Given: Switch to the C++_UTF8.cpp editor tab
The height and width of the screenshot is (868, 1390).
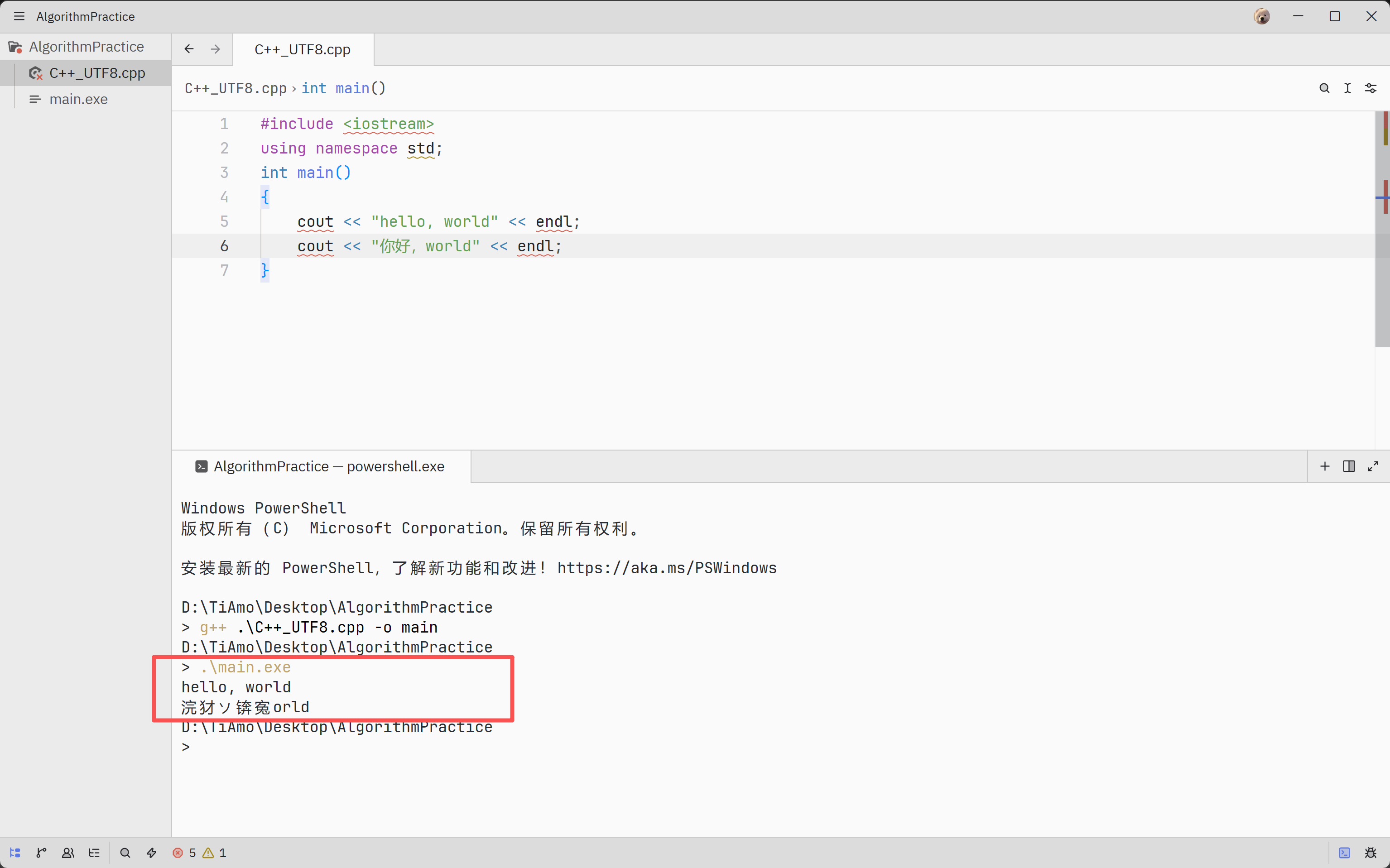Looking at the screenshot, I should pyautogui.click(x=303, y=49).
